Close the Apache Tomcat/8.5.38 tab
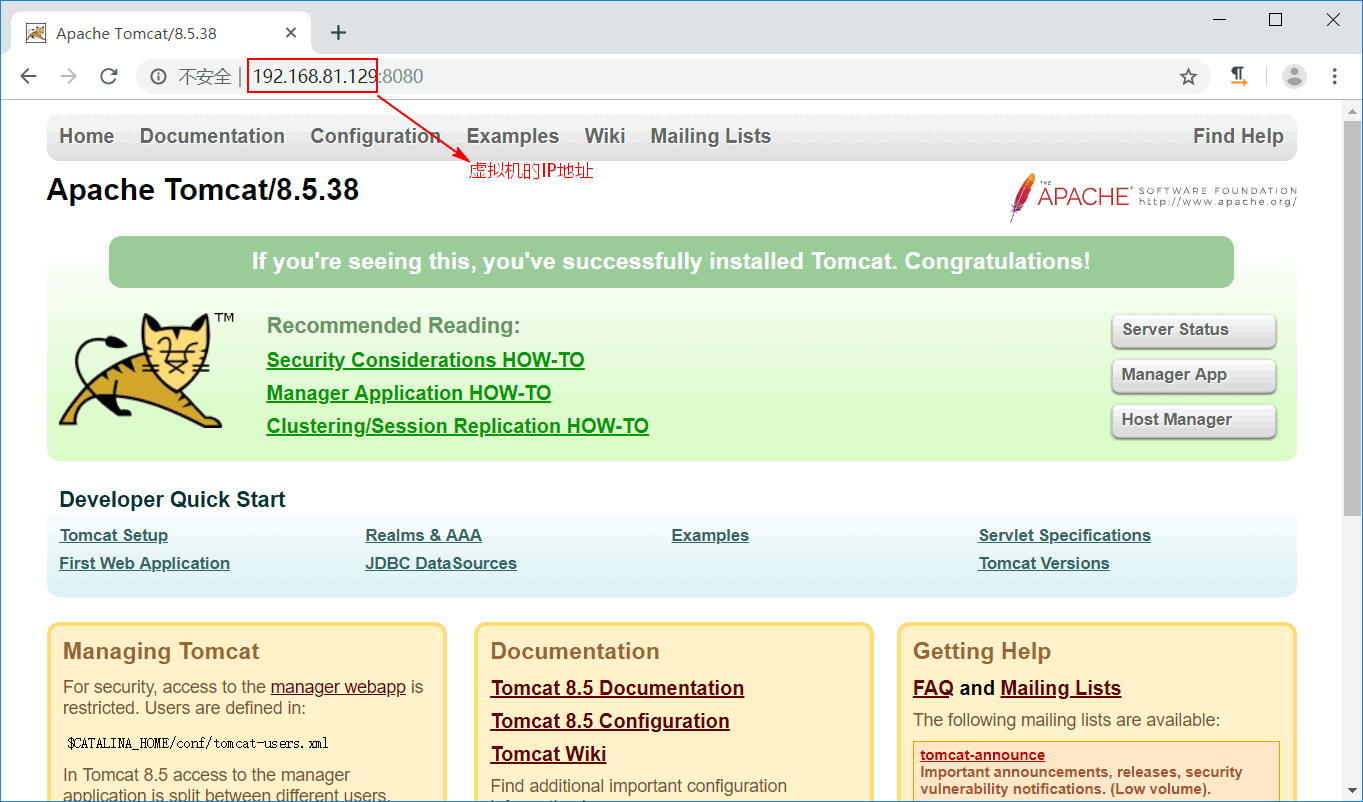Image resolution: width=1363 pixels, height=802 pixels. pos(291,33)
